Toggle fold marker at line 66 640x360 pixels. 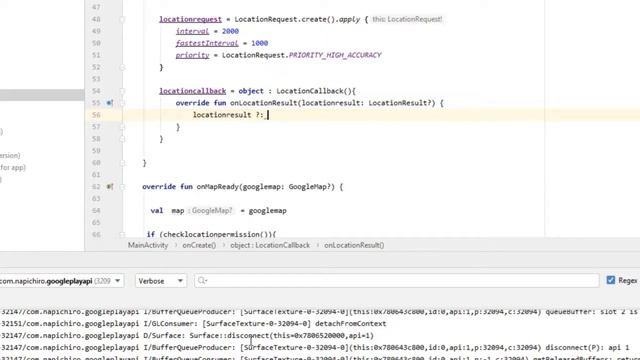[122, 234]
